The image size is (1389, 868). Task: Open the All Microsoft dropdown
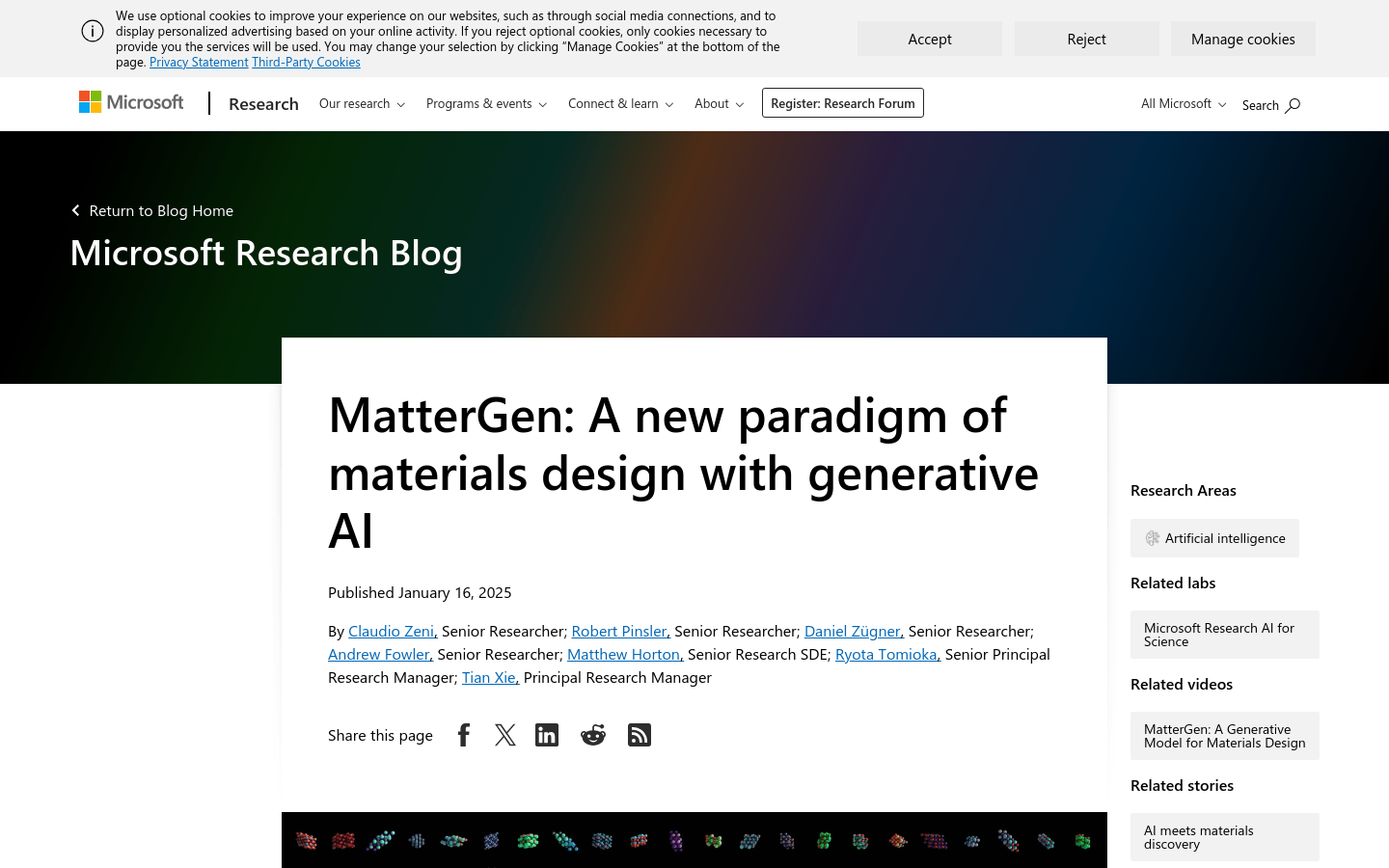(1184, 103)
